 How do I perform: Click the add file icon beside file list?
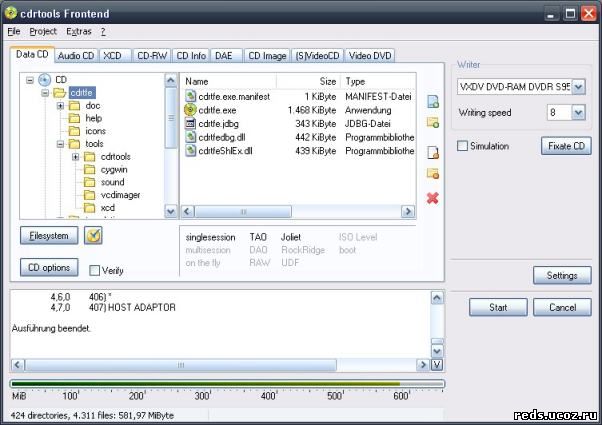click(433, 101)
